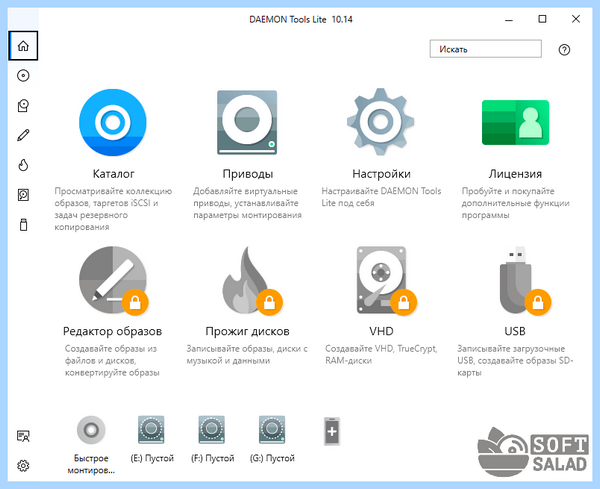Open the Лицензия title link
The width and height of the screenshot is (600, 489).
click(x=515, y=174)
